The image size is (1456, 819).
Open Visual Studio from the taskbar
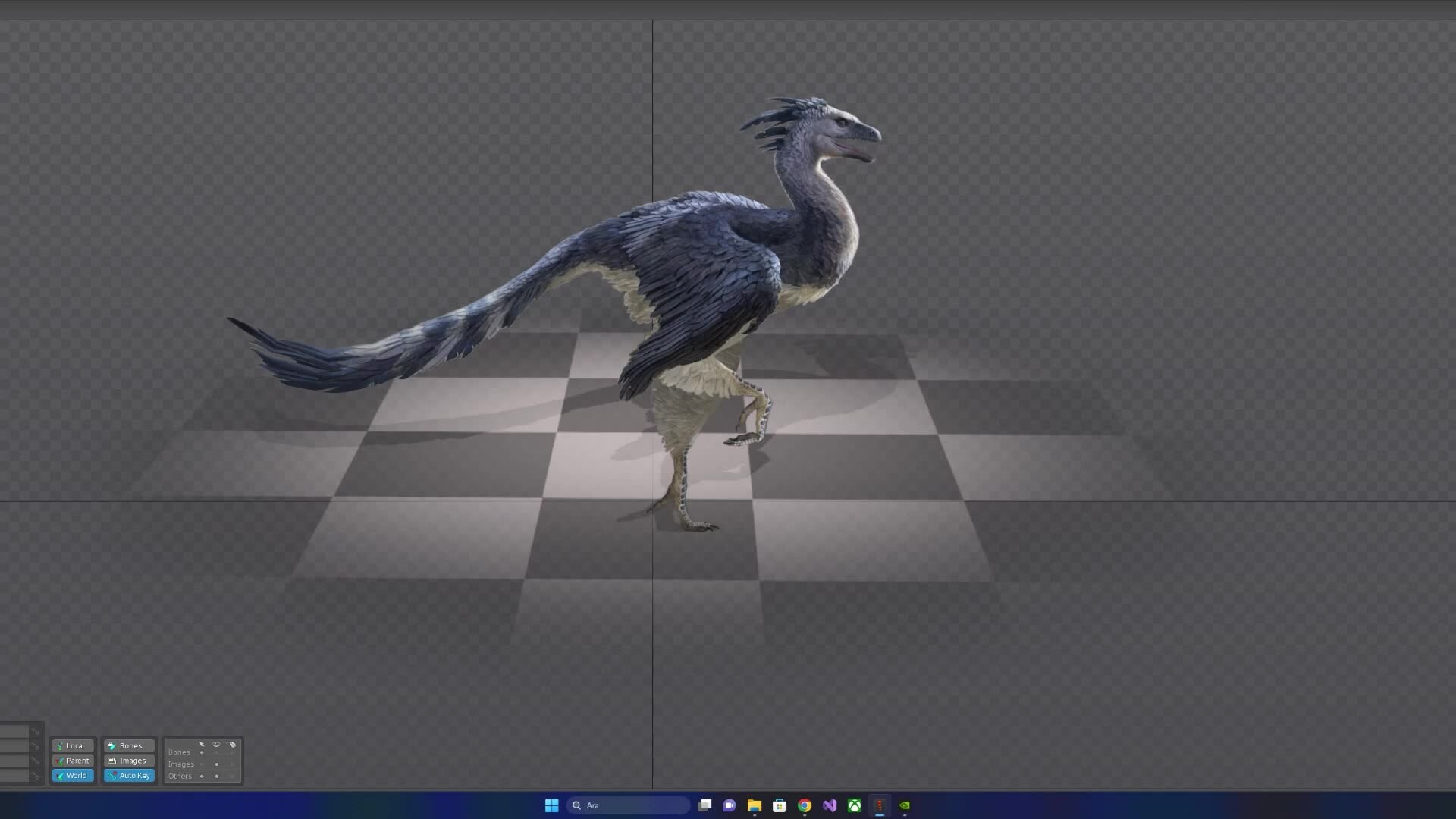click(830, 805)
